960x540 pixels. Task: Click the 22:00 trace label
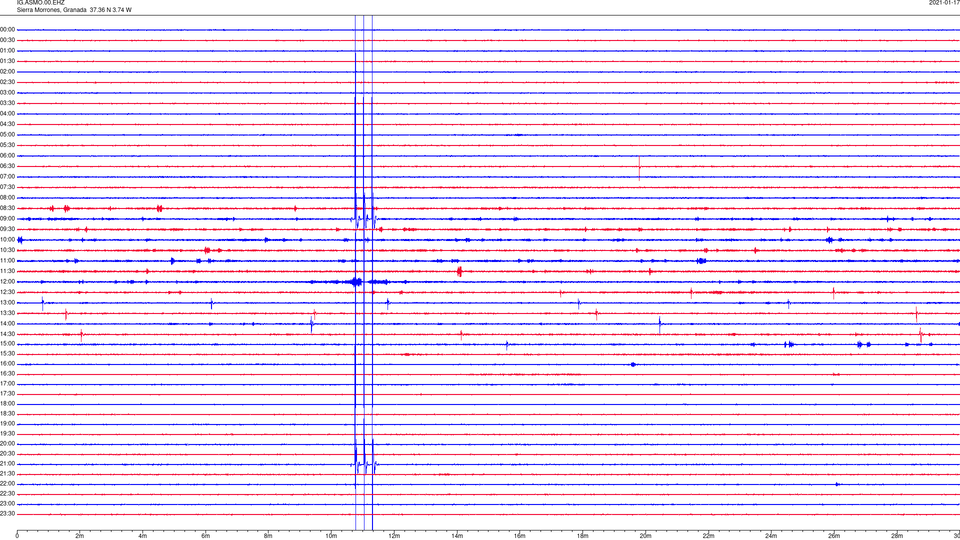click(7, 484)
